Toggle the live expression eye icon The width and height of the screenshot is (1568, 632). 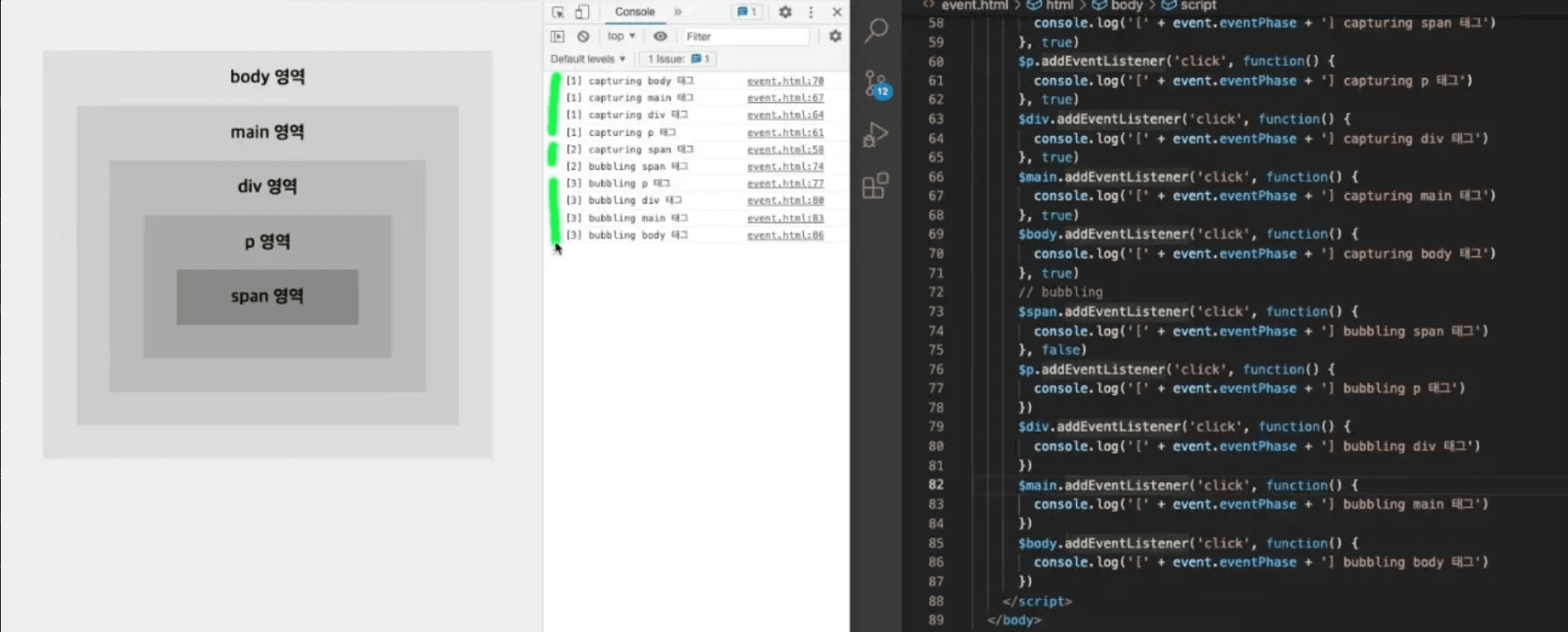(x=660, y=36)
